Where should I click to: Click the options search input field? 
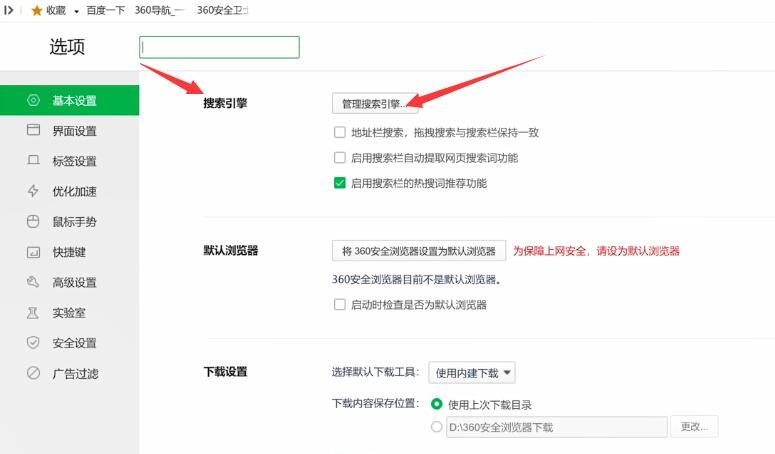pyautogui.click(x=219, y=47)
